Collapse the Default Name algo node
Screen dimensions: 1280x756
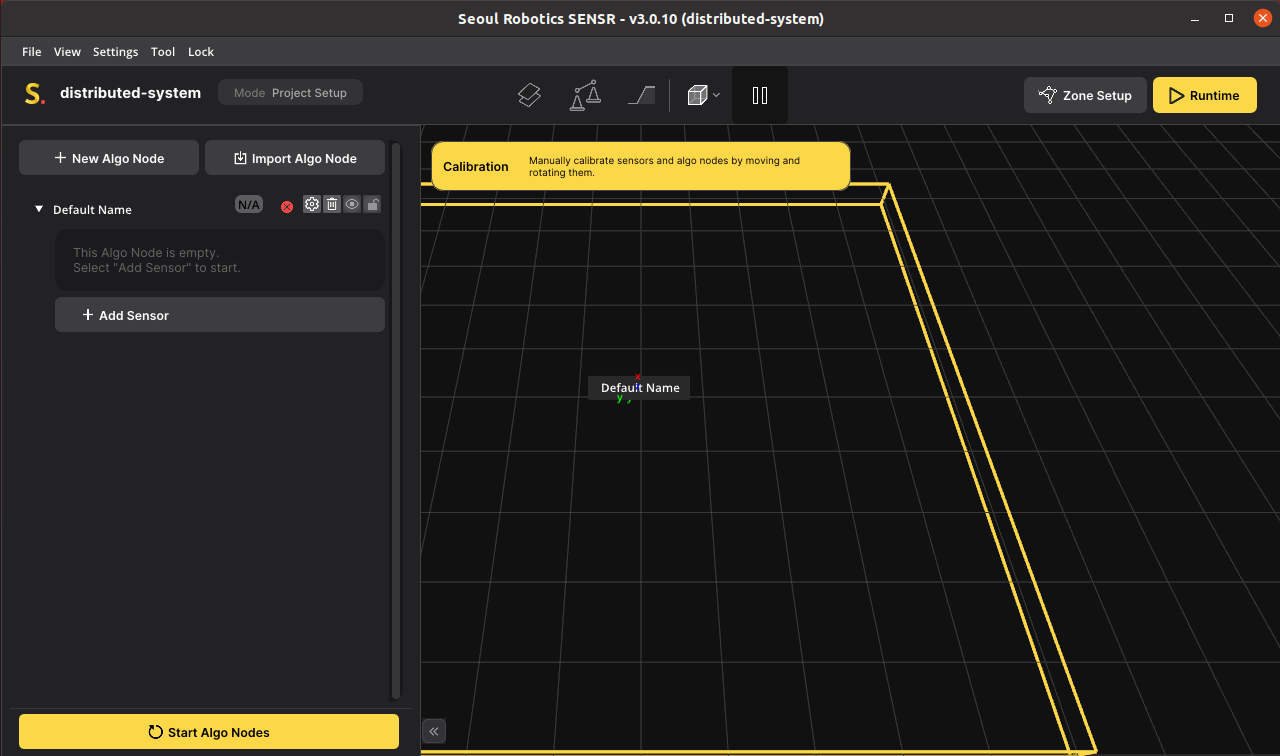coord(39,209)
